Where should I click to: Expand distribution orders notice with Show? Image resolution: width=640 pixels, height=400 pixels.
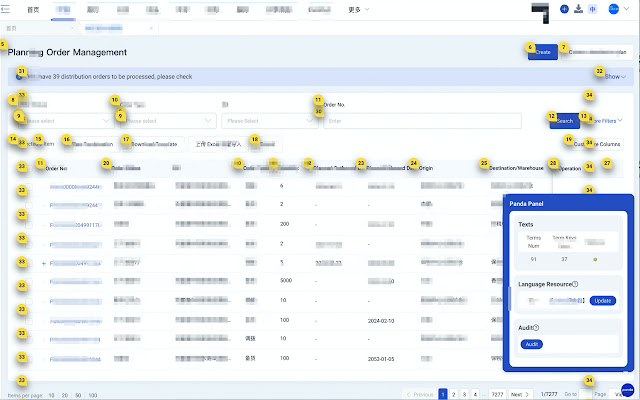[615, 76]
